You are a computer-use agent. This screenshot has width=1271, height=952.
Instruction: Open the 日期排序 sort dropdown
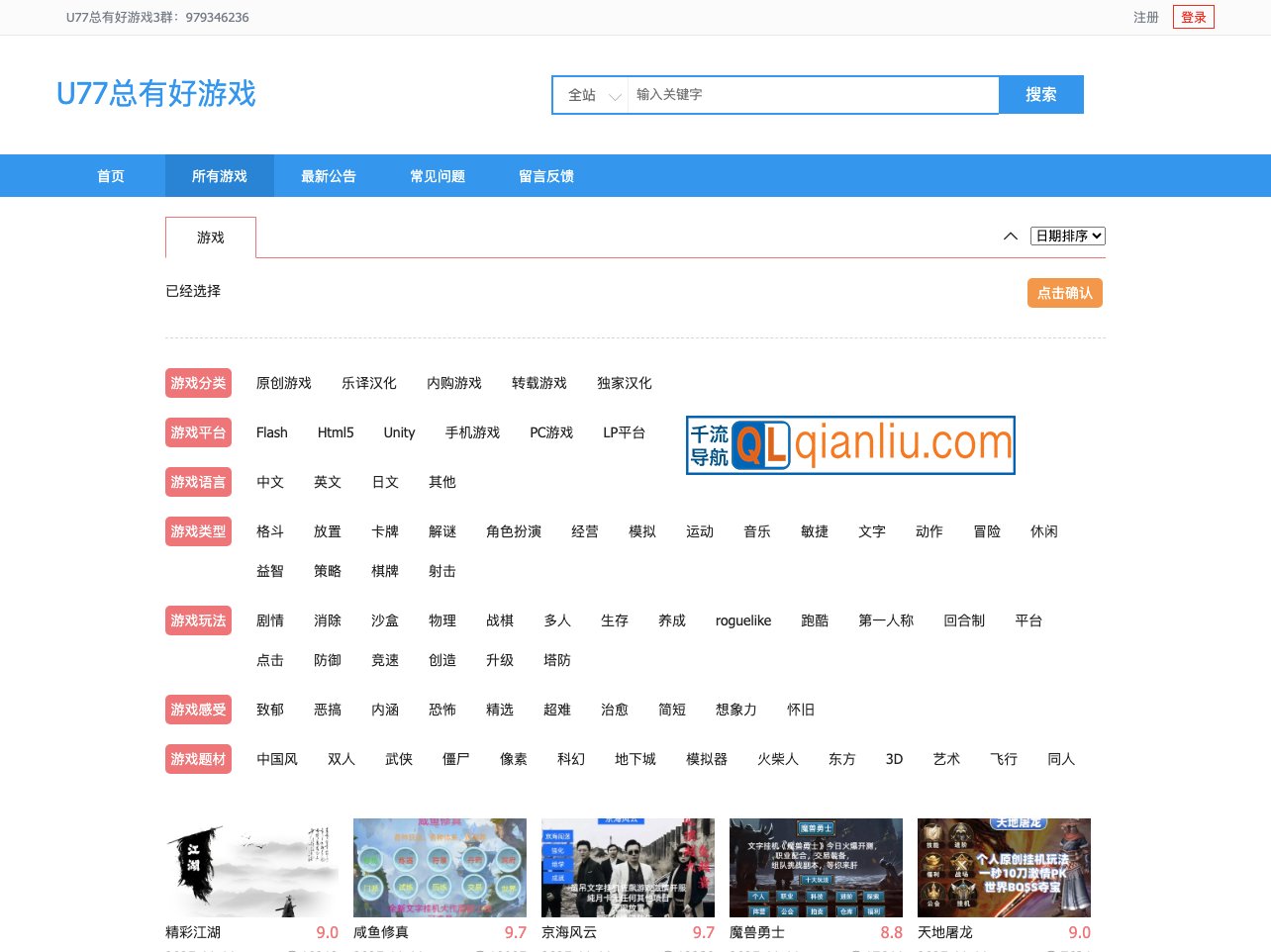pos(1069,236)
